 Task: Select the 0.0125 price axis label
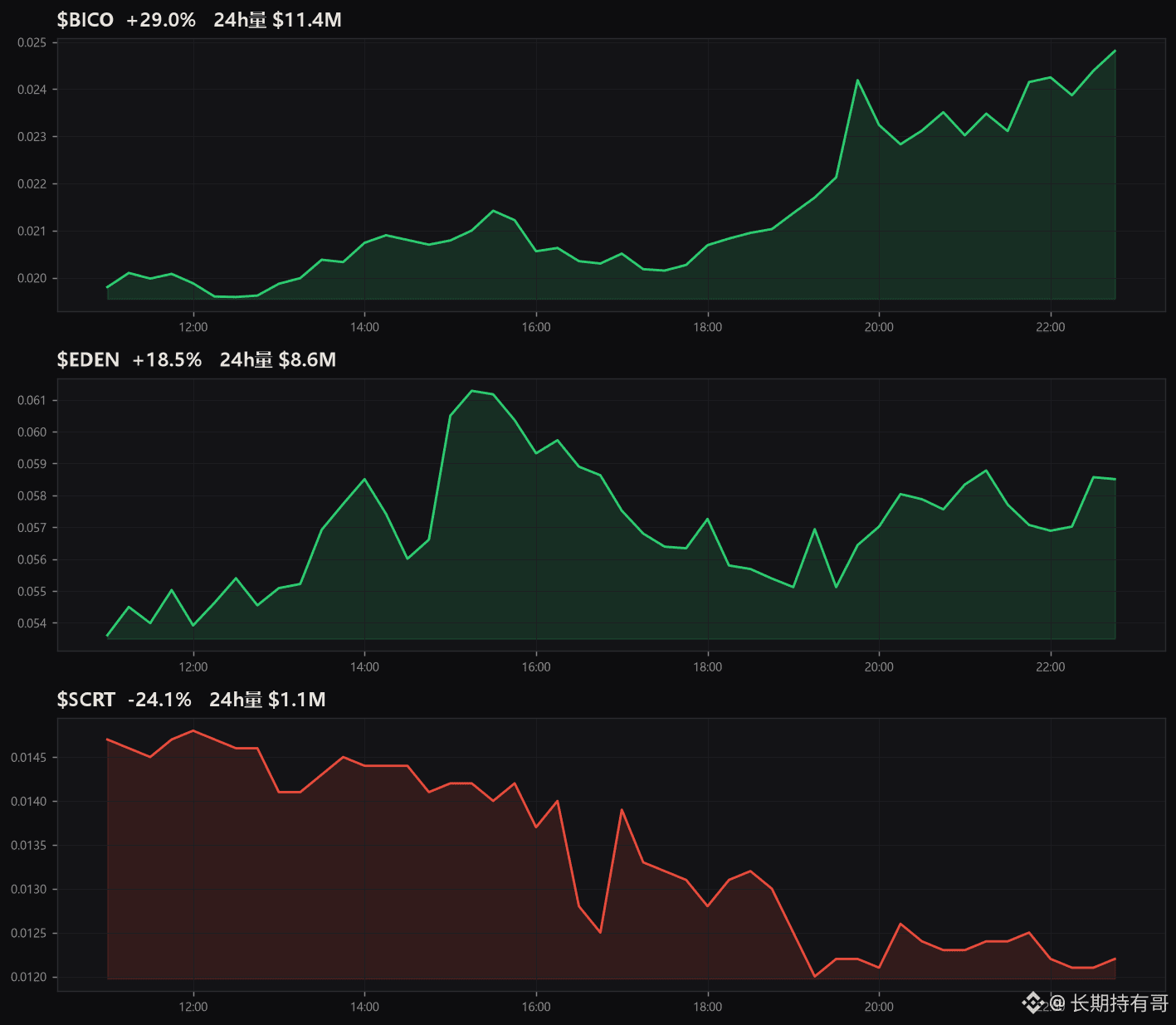click(29, 933)
